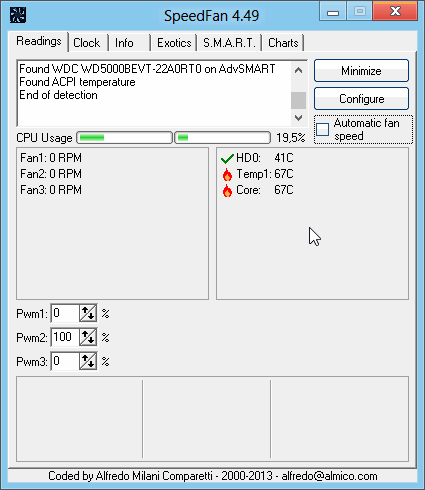Click the Pwm1 up/down spinner arrows
Screen dimensions: 425x490
[x=88, y=313]
